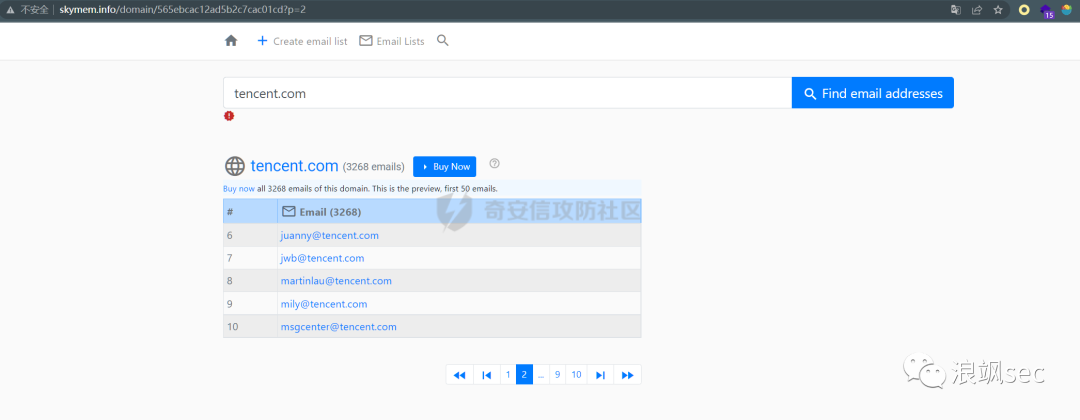Screen dimensions: 1080x420
Task: Open the search magnifier in navbar
Action: tap(443, 41)
